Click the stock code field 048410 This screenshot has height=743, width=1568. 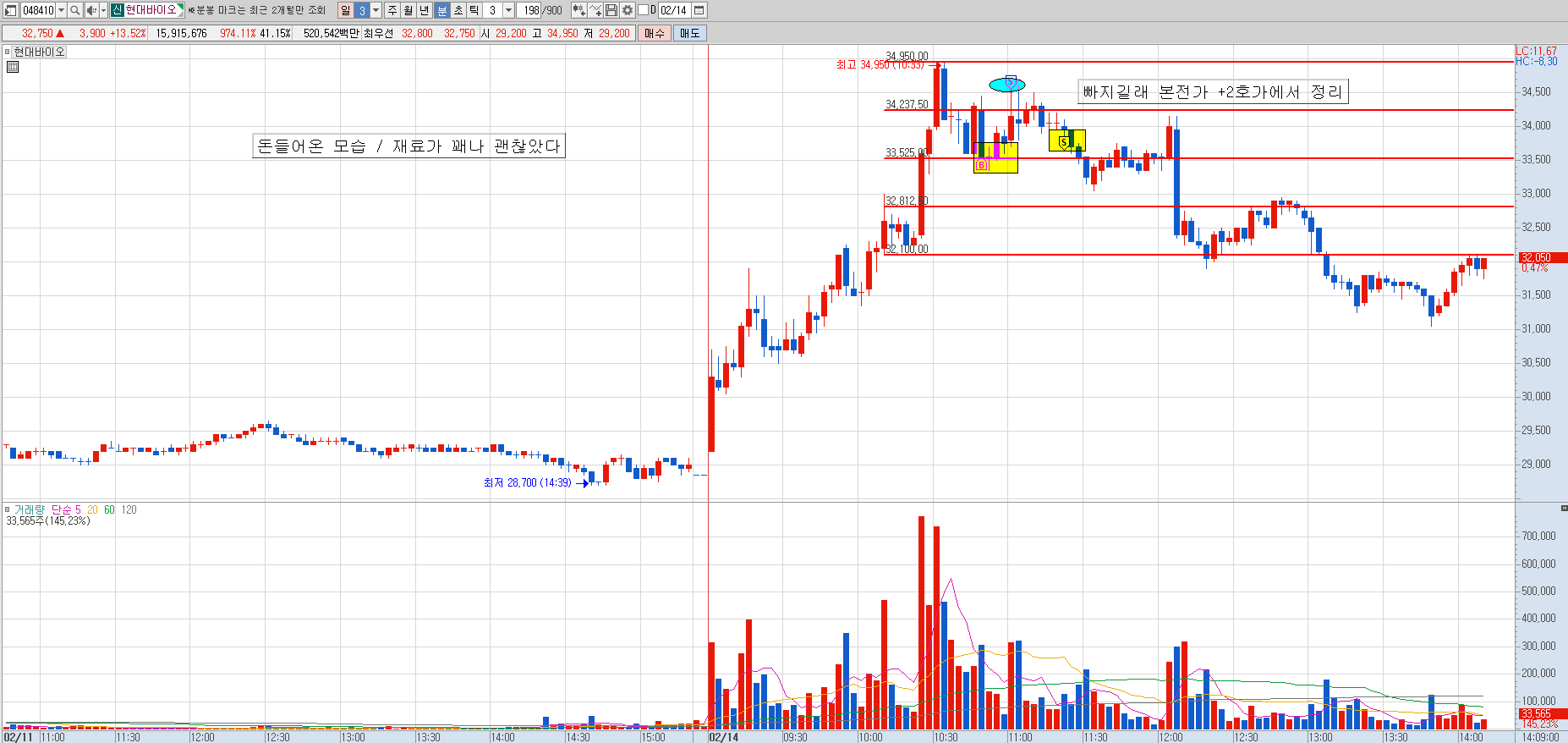tap(38, 10)
